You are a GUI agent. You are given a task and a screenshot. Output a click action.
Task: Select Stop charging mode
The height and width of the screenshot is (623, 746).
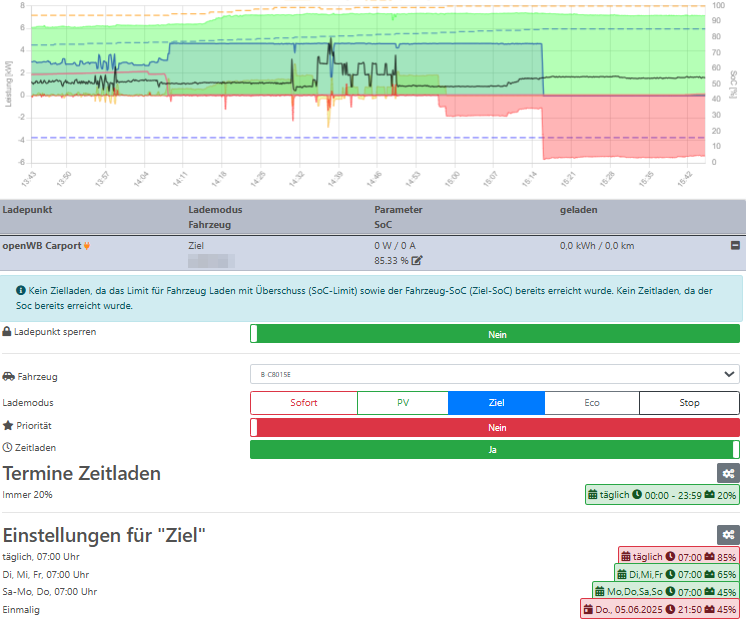689,403
